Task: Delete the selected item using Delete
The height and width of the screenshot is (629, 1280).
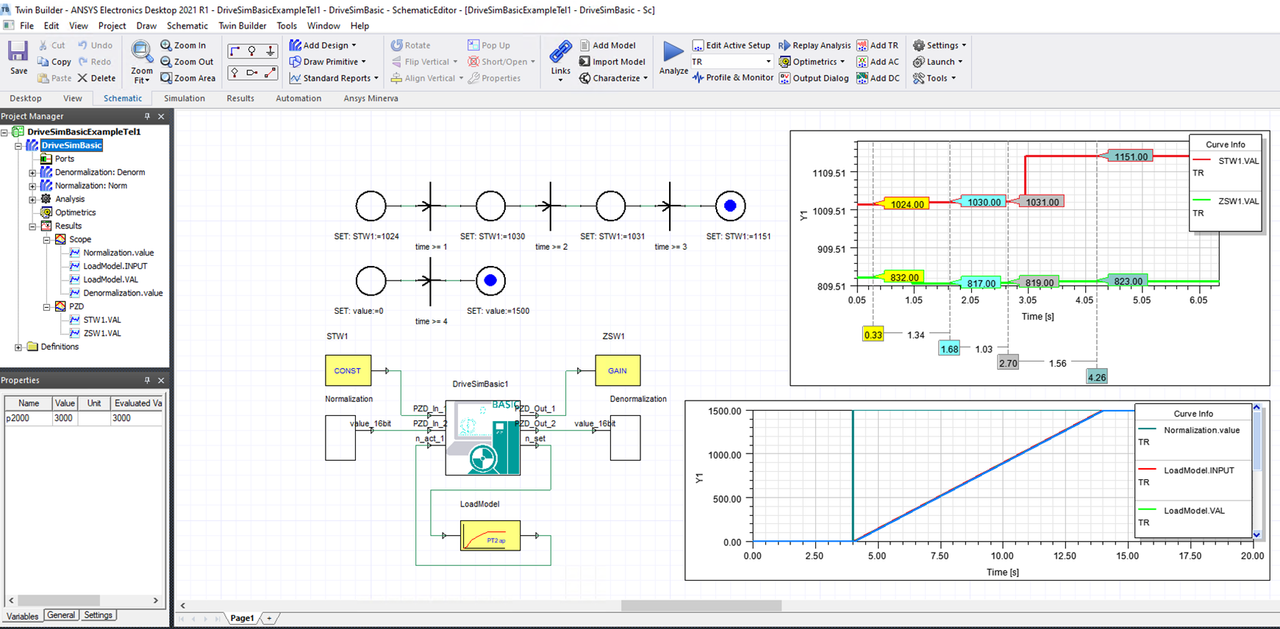Action: (97, 78)
